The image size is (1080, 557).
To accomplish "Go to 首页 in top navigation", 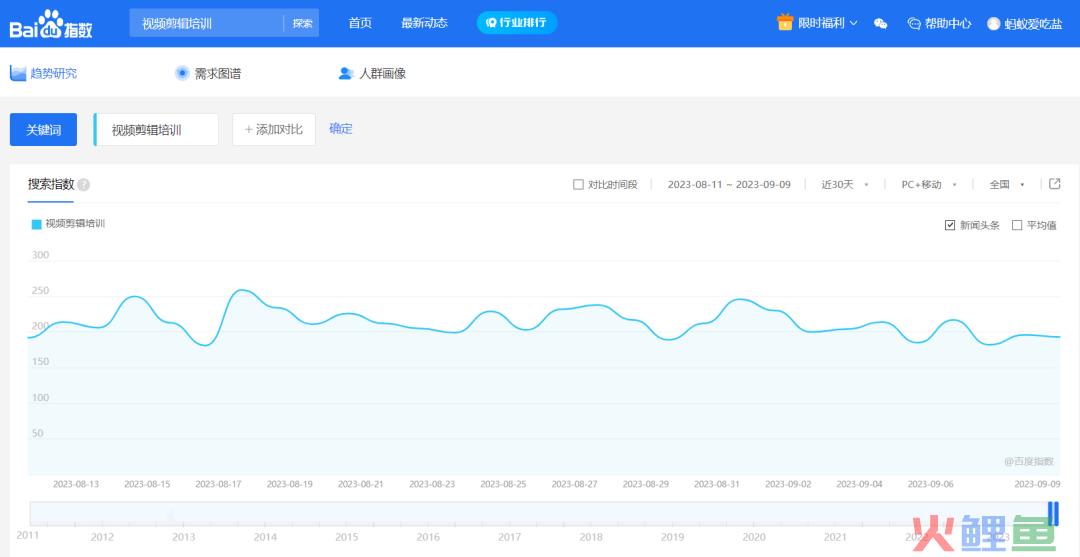I will coord(360,23).
